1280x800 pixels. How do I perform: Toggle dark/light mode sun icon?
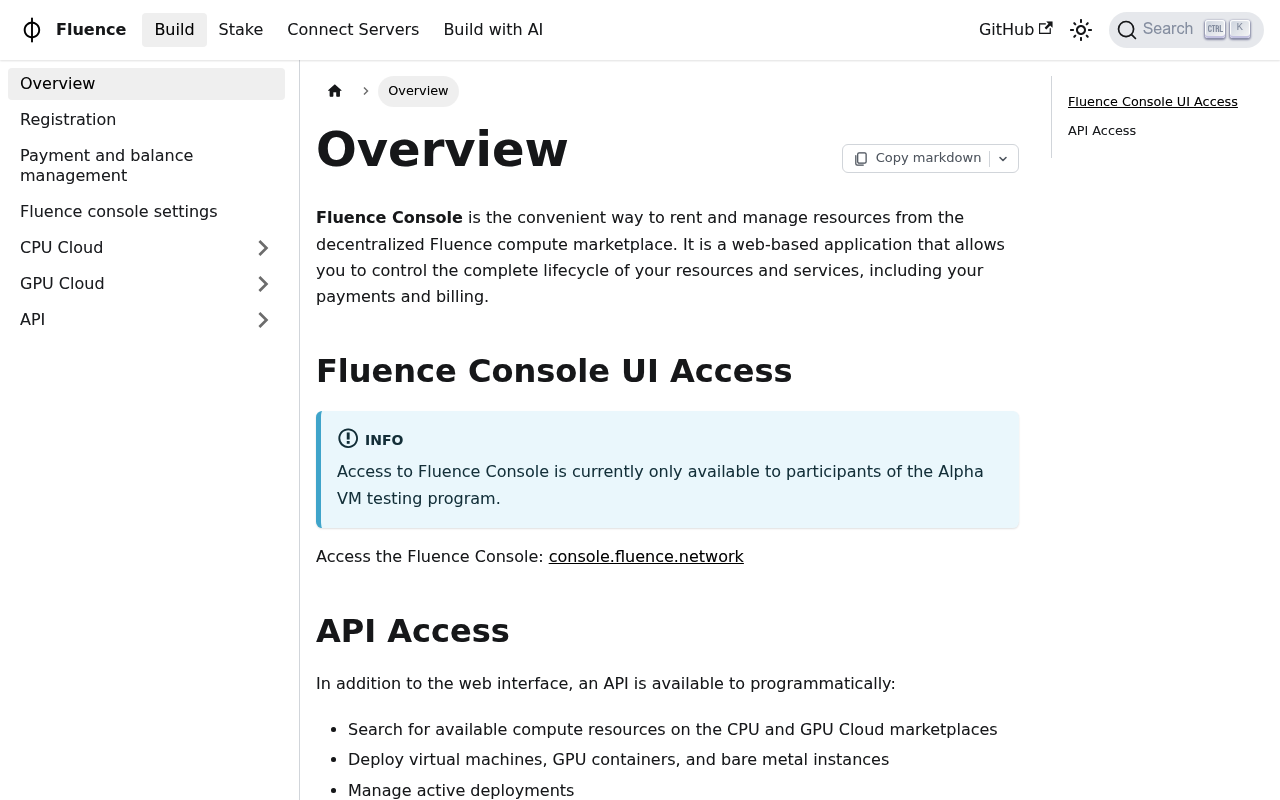click(1081, 30)
